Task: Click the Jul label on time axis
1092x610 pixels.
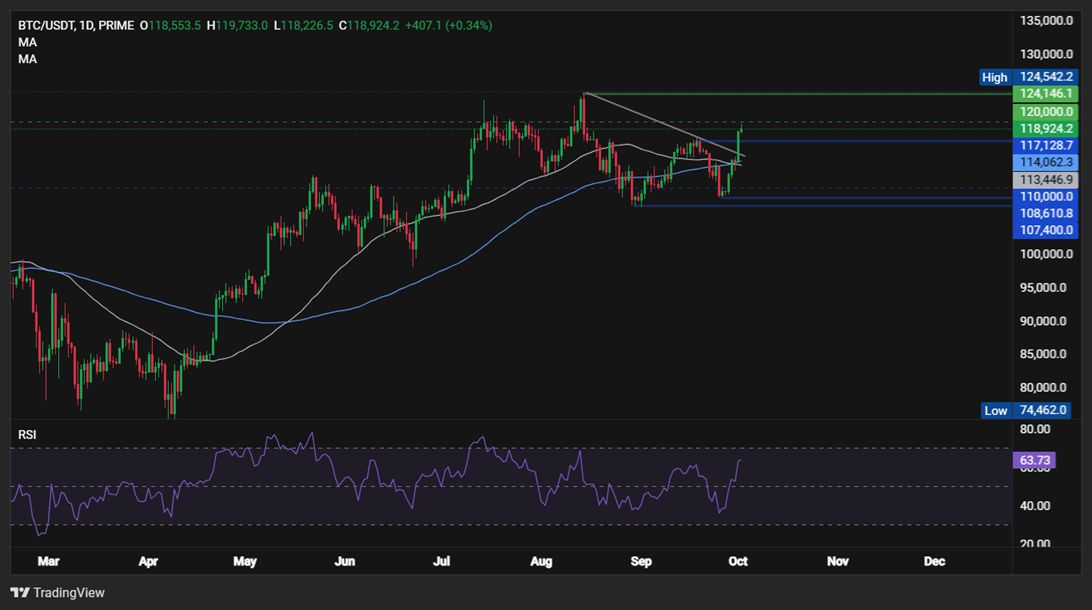Action: coord(442,562)
